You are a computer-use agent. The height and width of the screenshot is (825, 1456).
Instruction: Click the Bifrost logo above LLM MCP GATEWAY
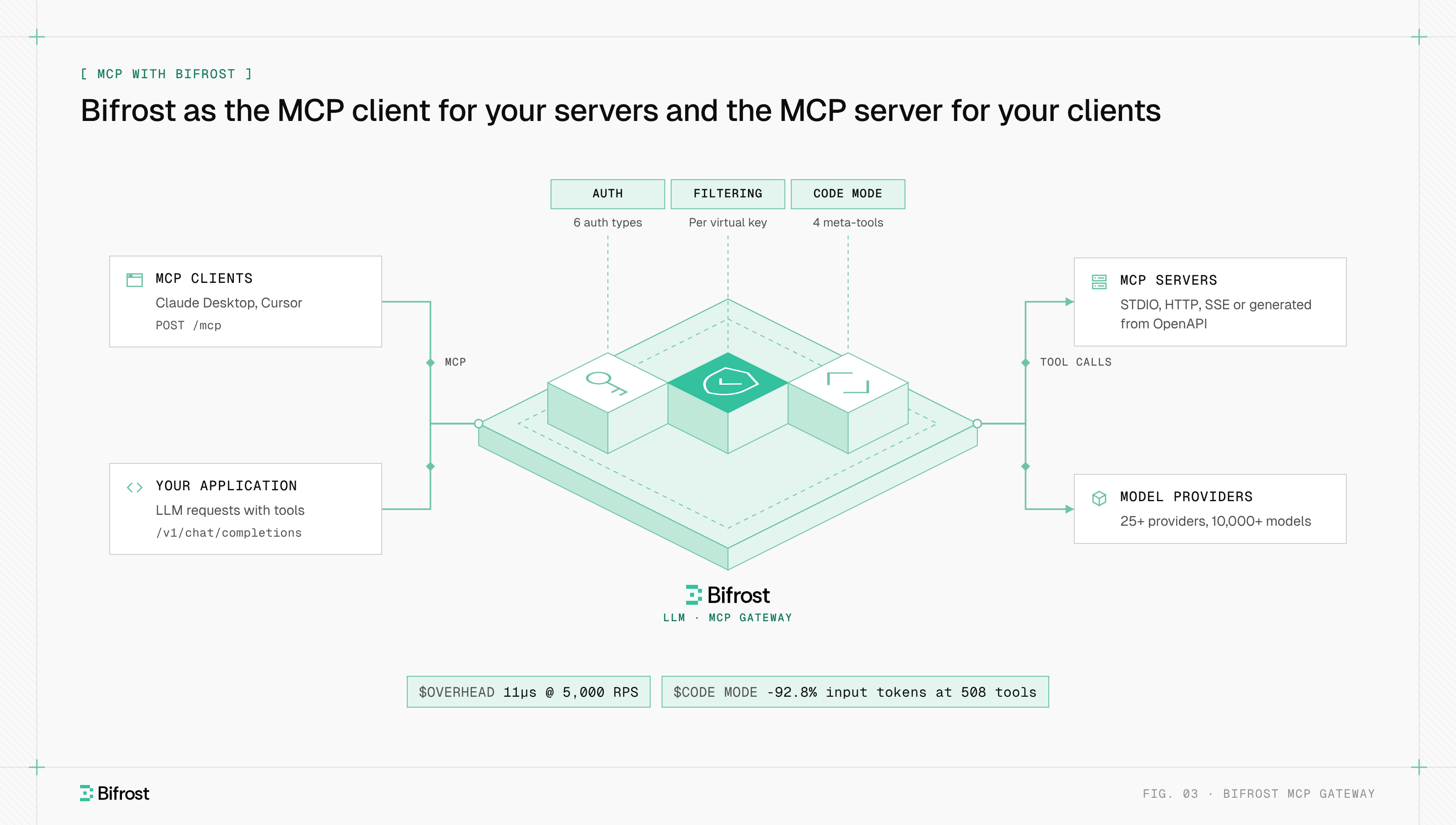[x=728, y=595]
